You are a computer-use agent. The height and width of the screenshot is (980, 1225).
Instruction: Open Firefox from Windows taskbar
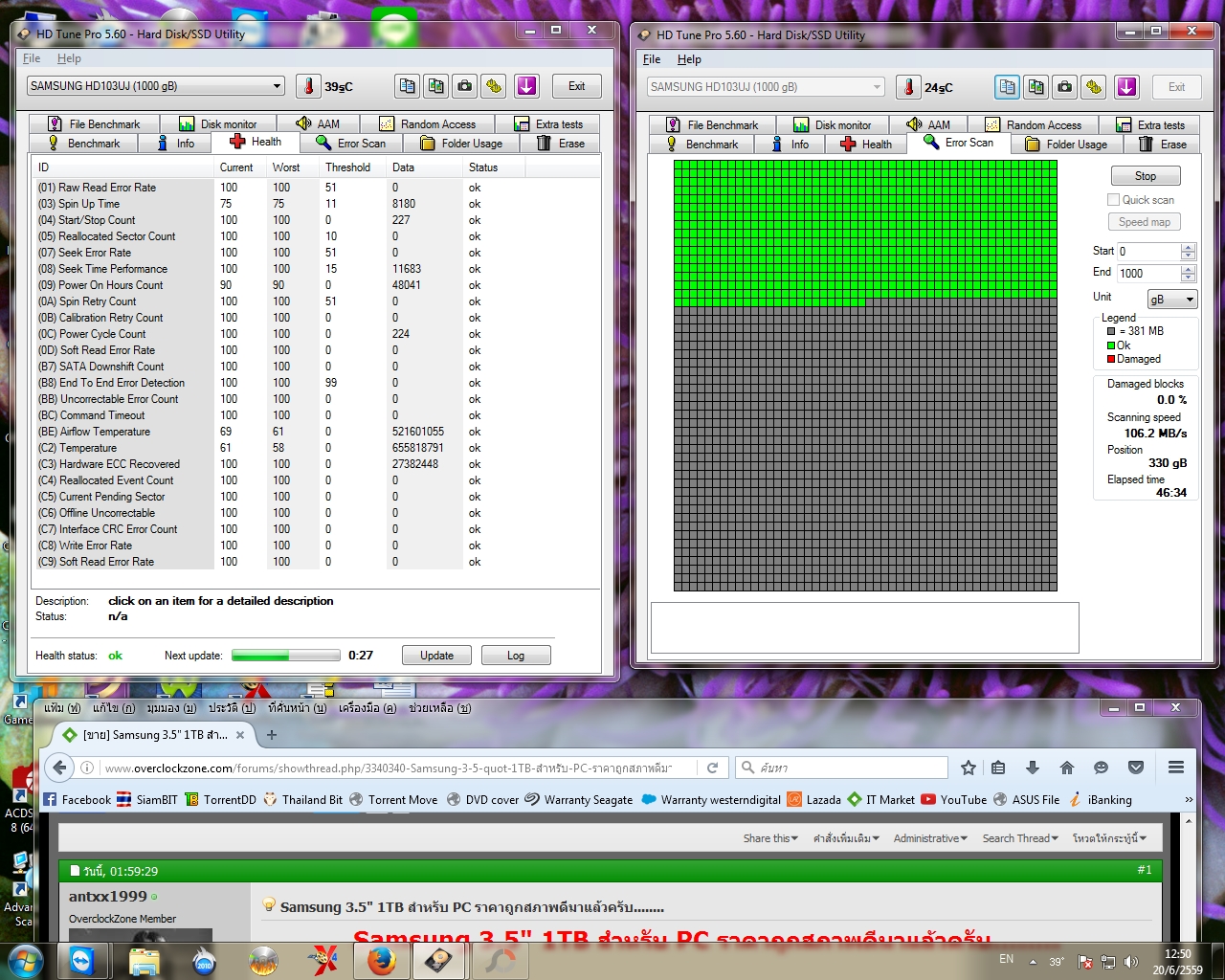click(x=382, y=960)
